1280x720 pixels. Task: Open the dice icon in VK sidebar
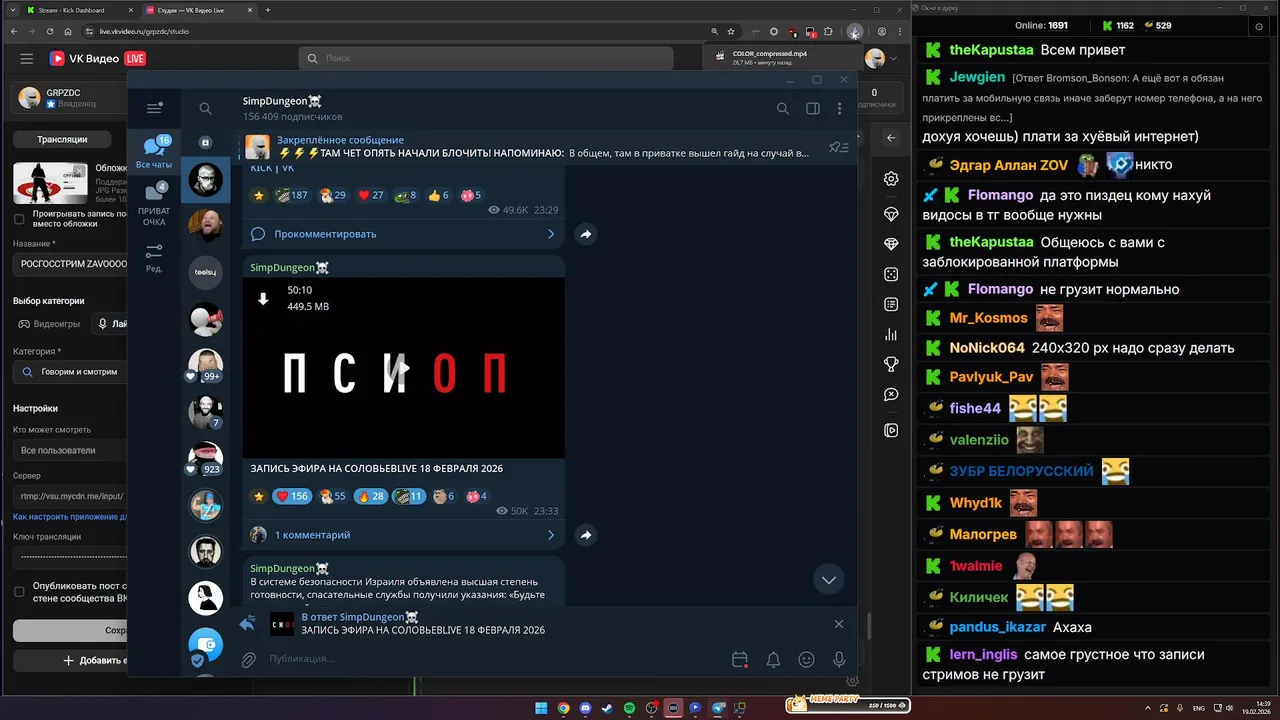pos(891,274)
